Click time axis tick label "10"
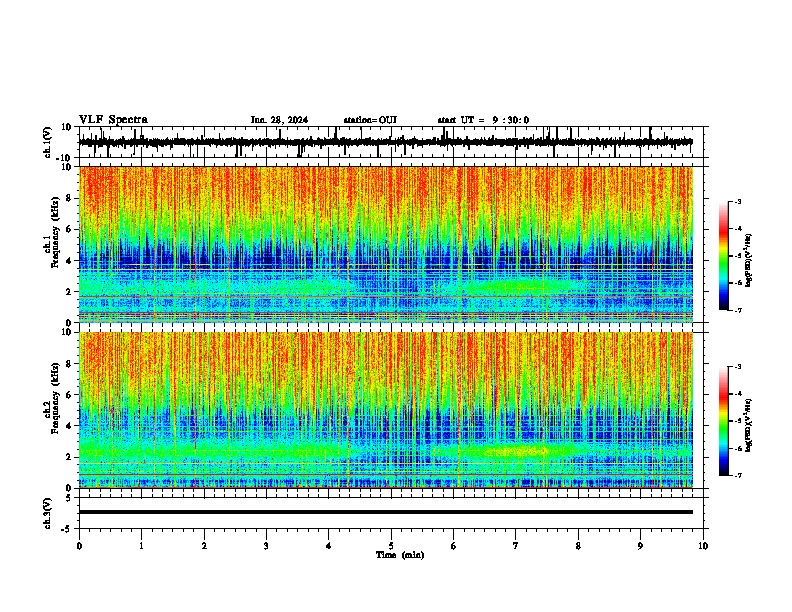 [x=703, y=546]
